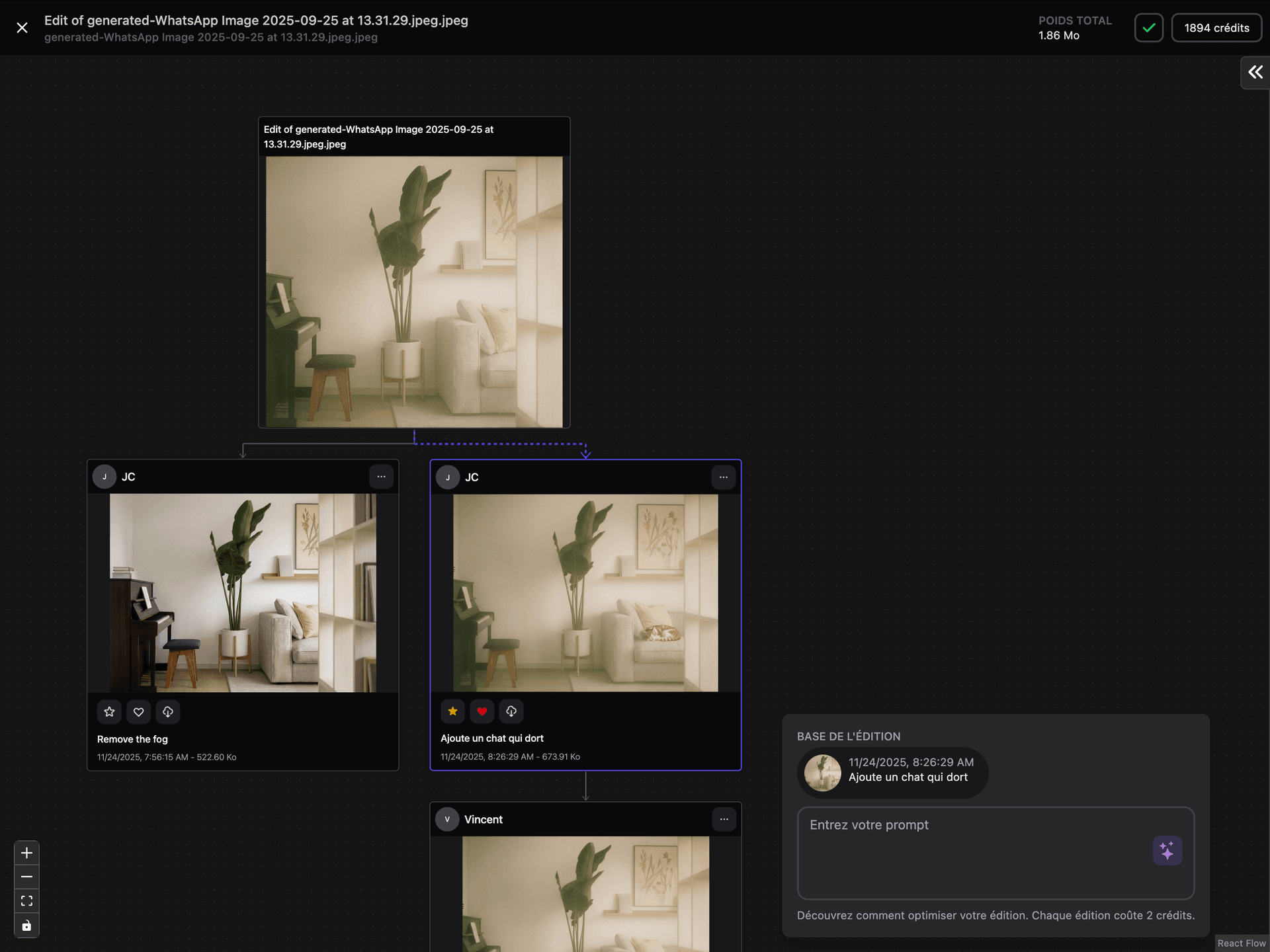Like the 'Remove the fog' edit
The image size is (1270, 952).
139,712
